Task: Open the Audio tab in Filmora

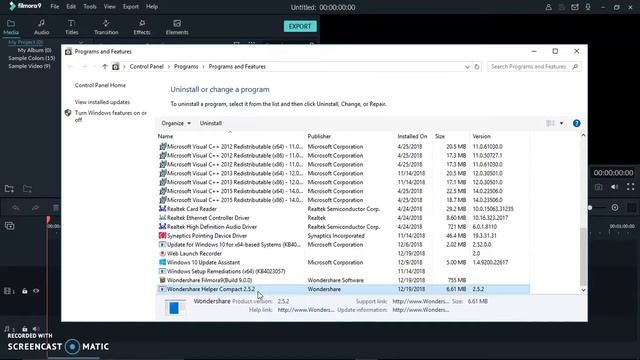Action: pyautogui.click(x=41, y=27)
